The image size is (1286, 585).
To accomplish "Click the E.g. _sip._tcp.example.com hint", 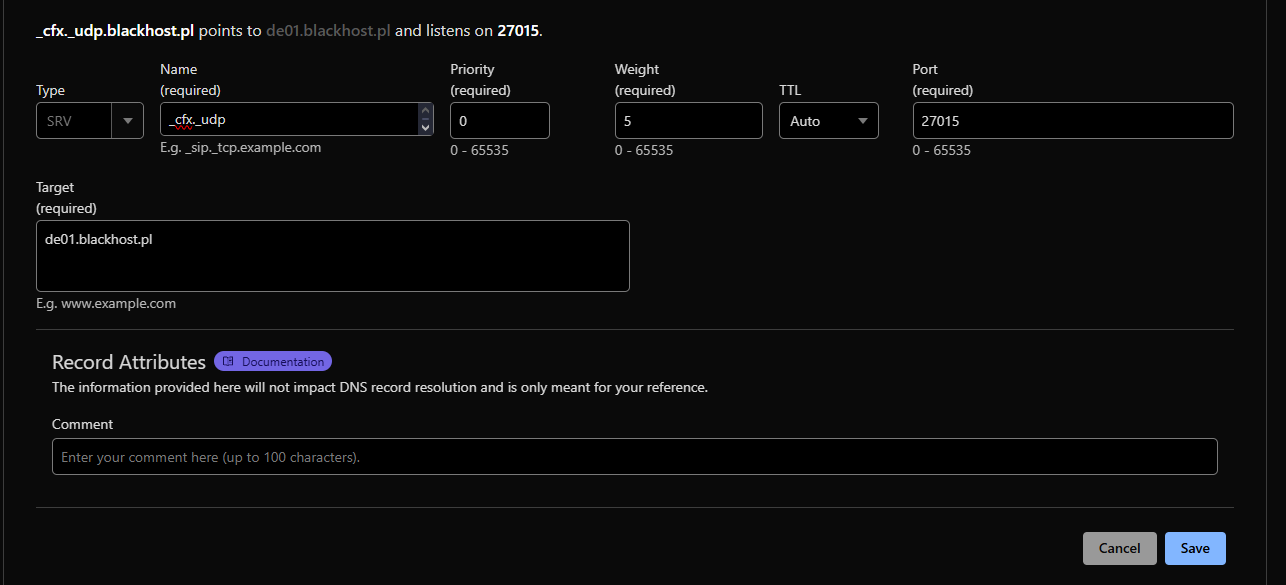I will (241, 147).
